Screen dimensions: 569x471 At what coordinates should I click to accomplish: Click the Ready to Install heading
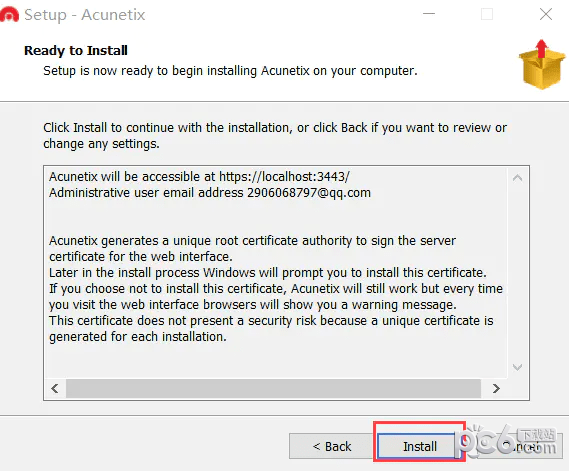(76, 50)
